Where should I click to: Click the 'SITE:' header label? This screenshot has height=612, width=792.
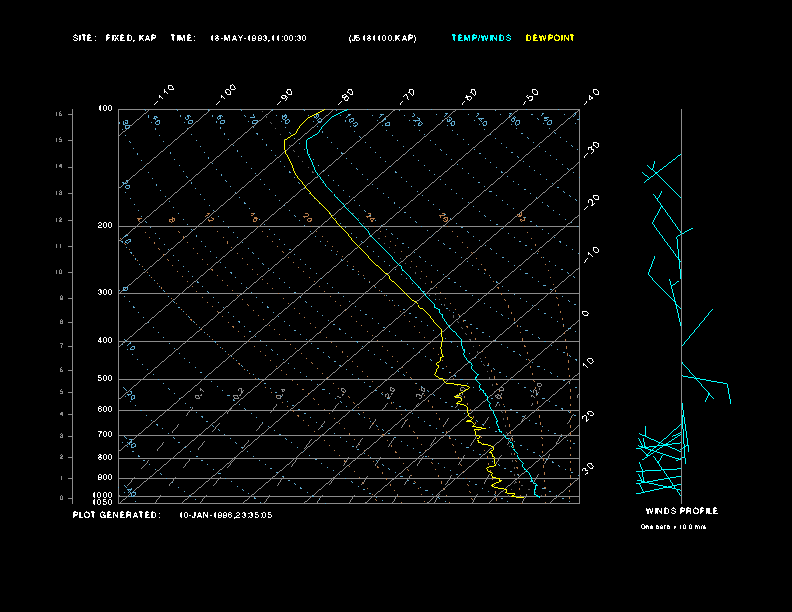(84, 38)
